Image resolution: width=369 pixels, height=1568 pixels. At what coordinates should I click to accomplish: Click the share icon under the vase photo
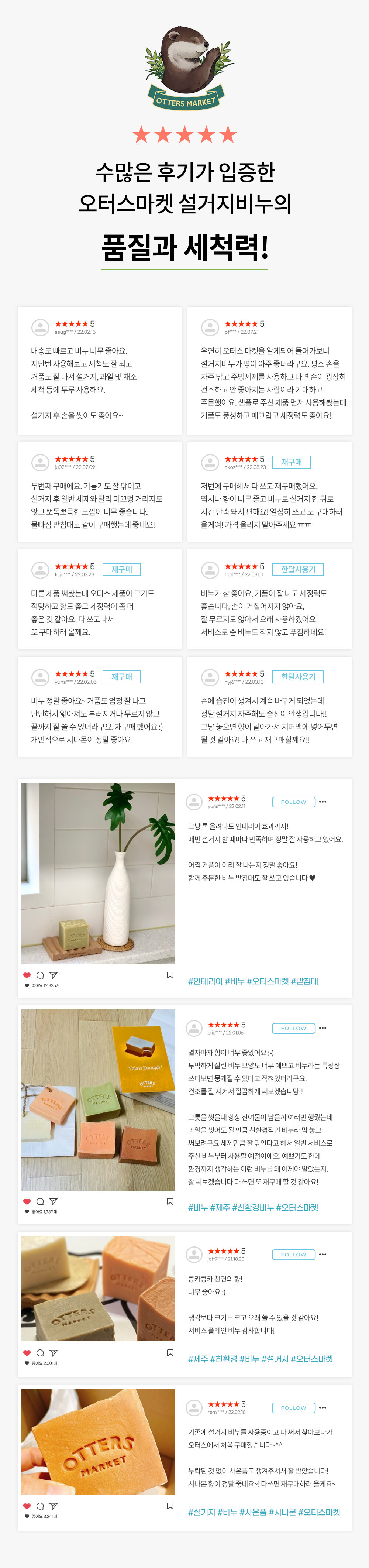(54, 975)
